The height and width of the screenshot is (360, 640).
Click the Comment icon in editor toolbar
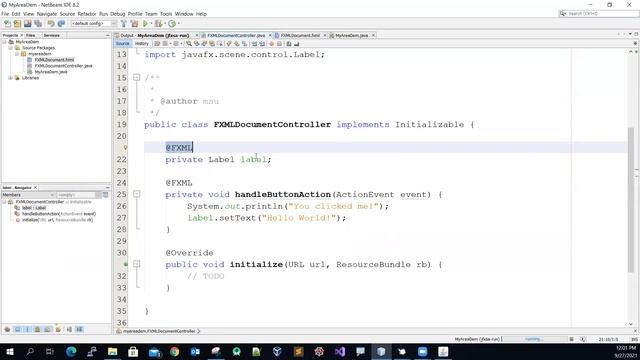(289, 44)
